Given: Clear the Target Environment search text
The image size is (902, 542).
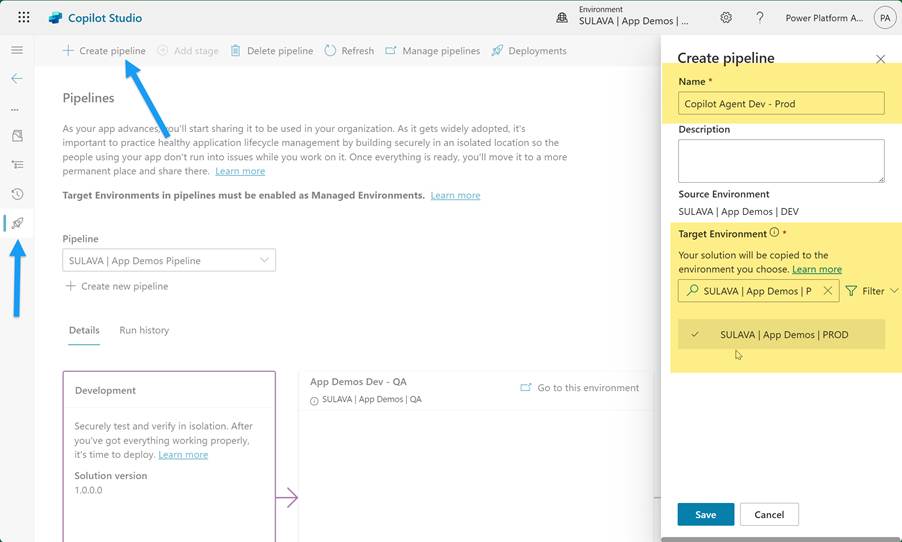Looking at the screenshot, I should coord(827,291).
